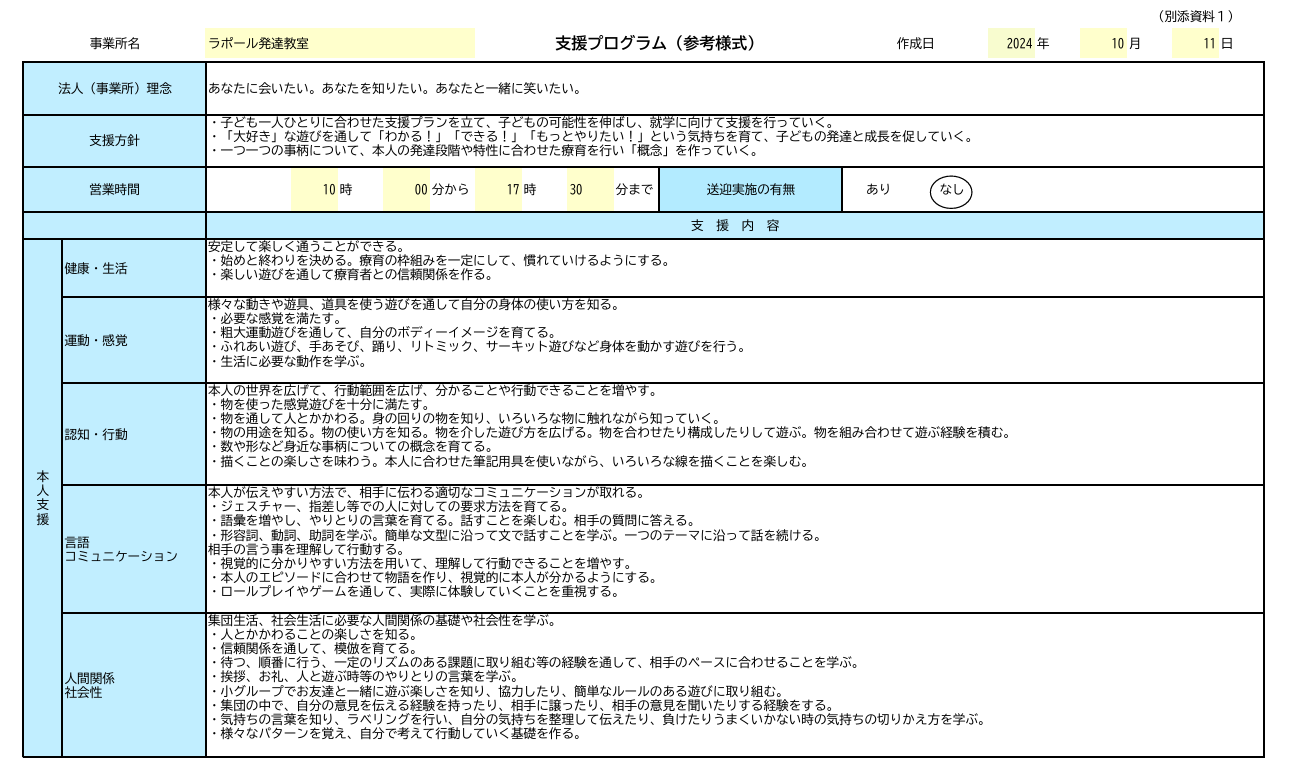
Task: Click the line starting 数や形など身近な事柄
Action: pyautogui.click(x=351, y=447)
